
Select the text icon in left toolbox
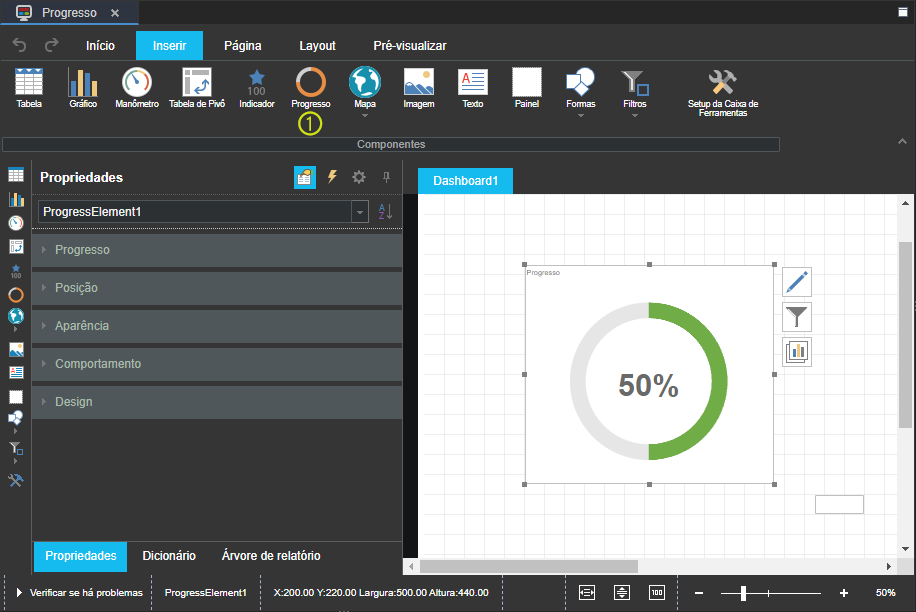pyautogui.click(x=16, y=373)
